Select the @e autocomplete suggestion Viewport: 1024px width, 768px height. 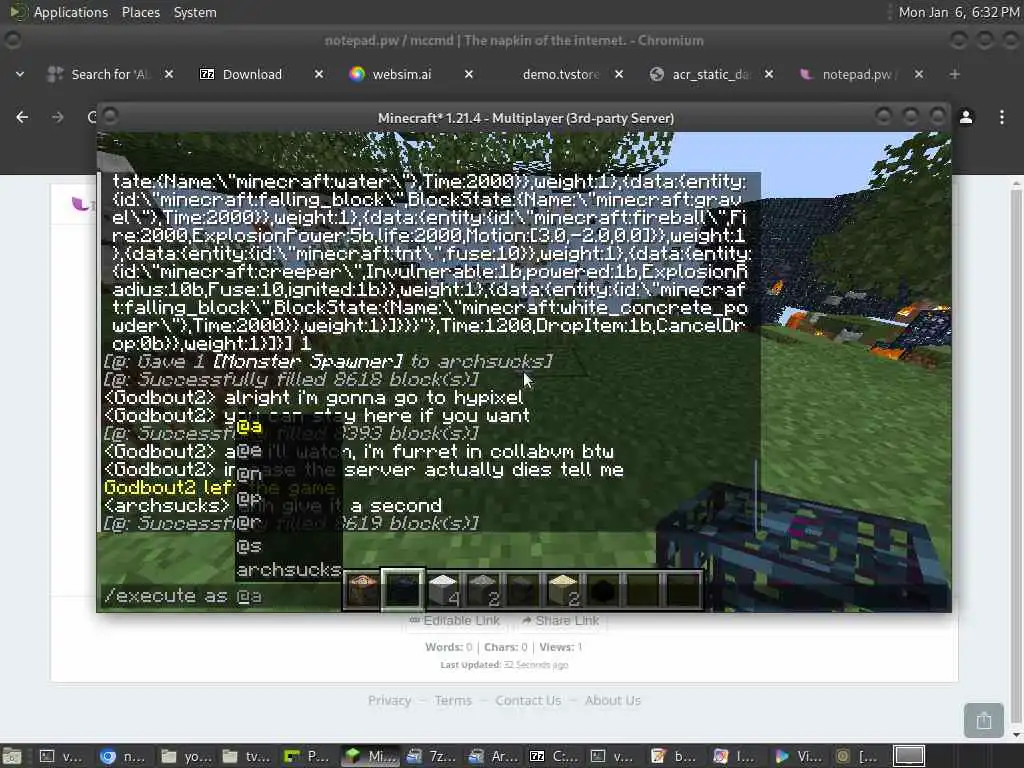249,451
